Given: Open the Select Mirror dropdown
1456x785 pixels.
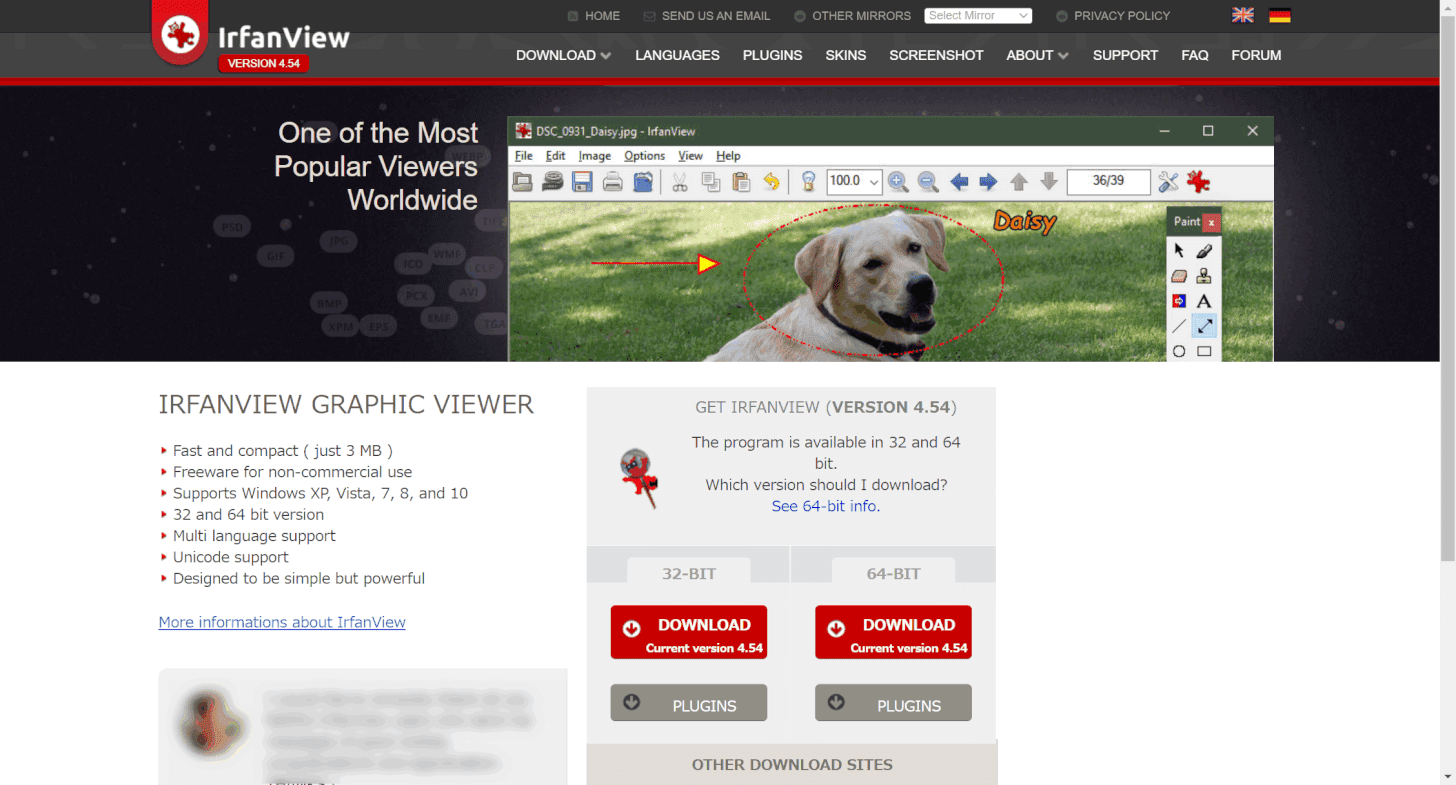Looking at the screenshot, I should [978, 15].
